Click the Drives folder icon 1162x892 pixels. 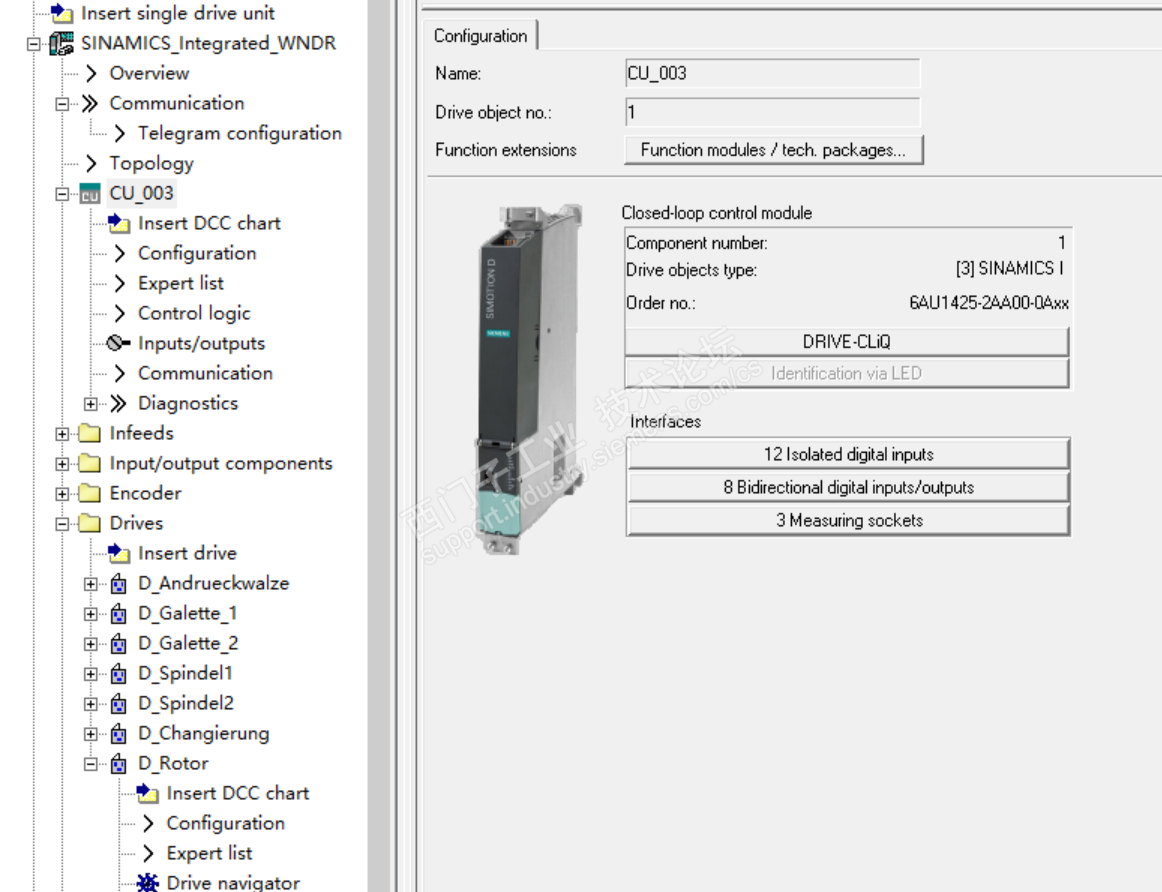point(90,523)
